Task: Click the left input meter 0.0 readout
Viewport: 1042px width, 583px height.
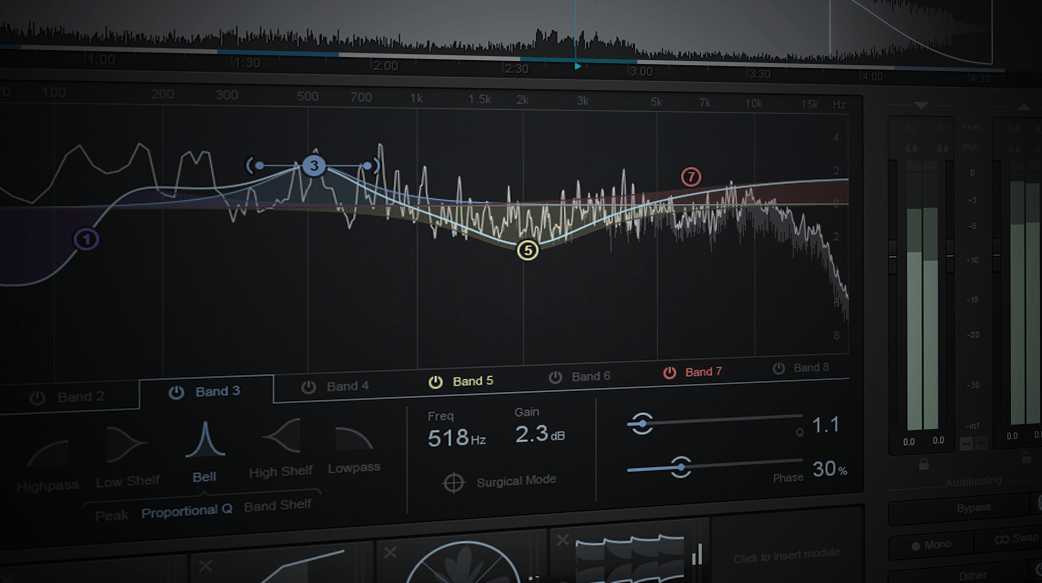Action: click(908, 442)
